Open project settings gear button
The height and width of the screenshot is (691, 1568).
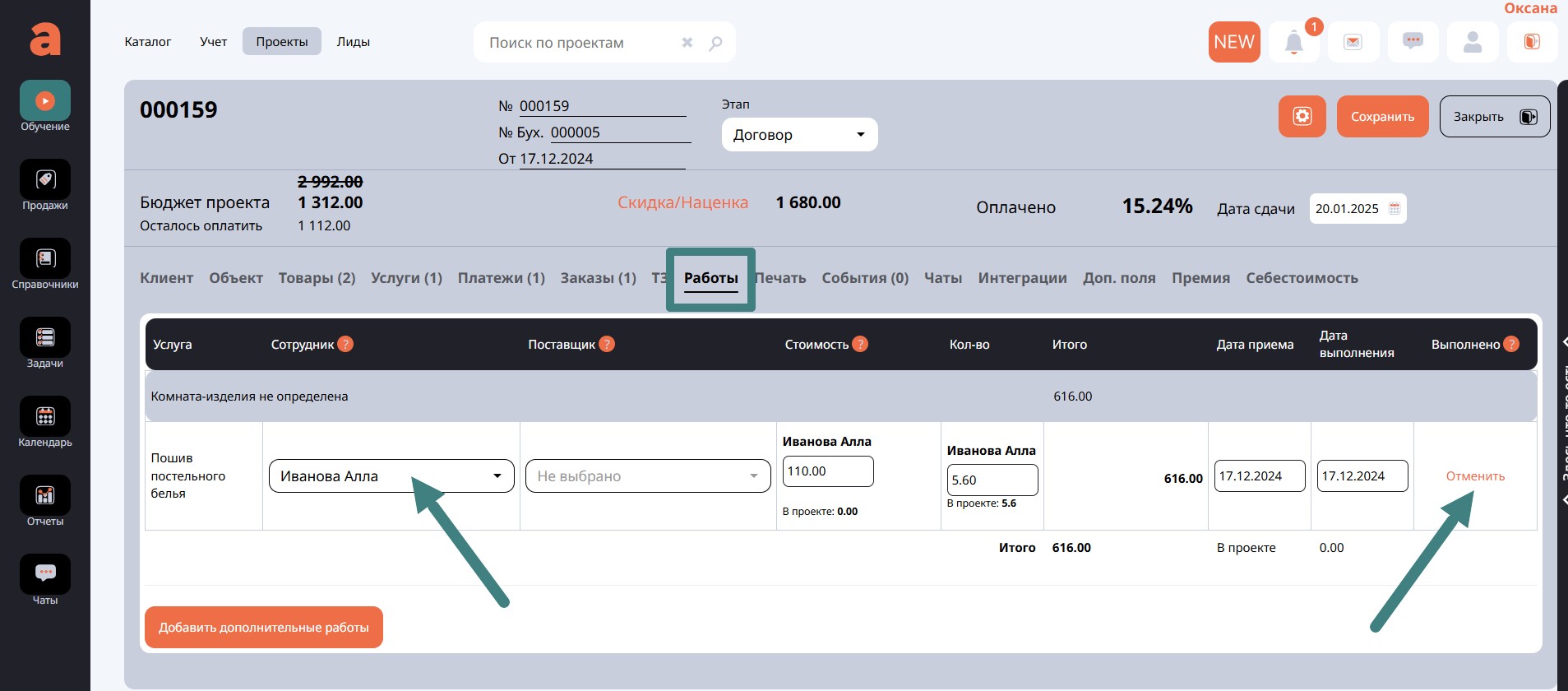pyautogui.click(x=1302, y=117)
